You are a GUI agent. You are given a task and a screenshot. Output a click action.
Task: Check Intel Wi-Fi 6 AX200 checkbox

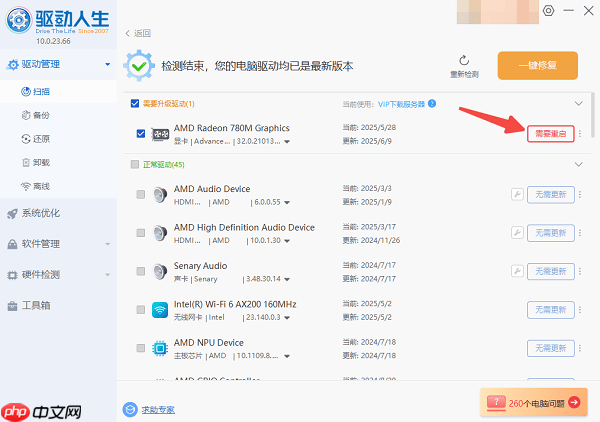pos(141,310)
